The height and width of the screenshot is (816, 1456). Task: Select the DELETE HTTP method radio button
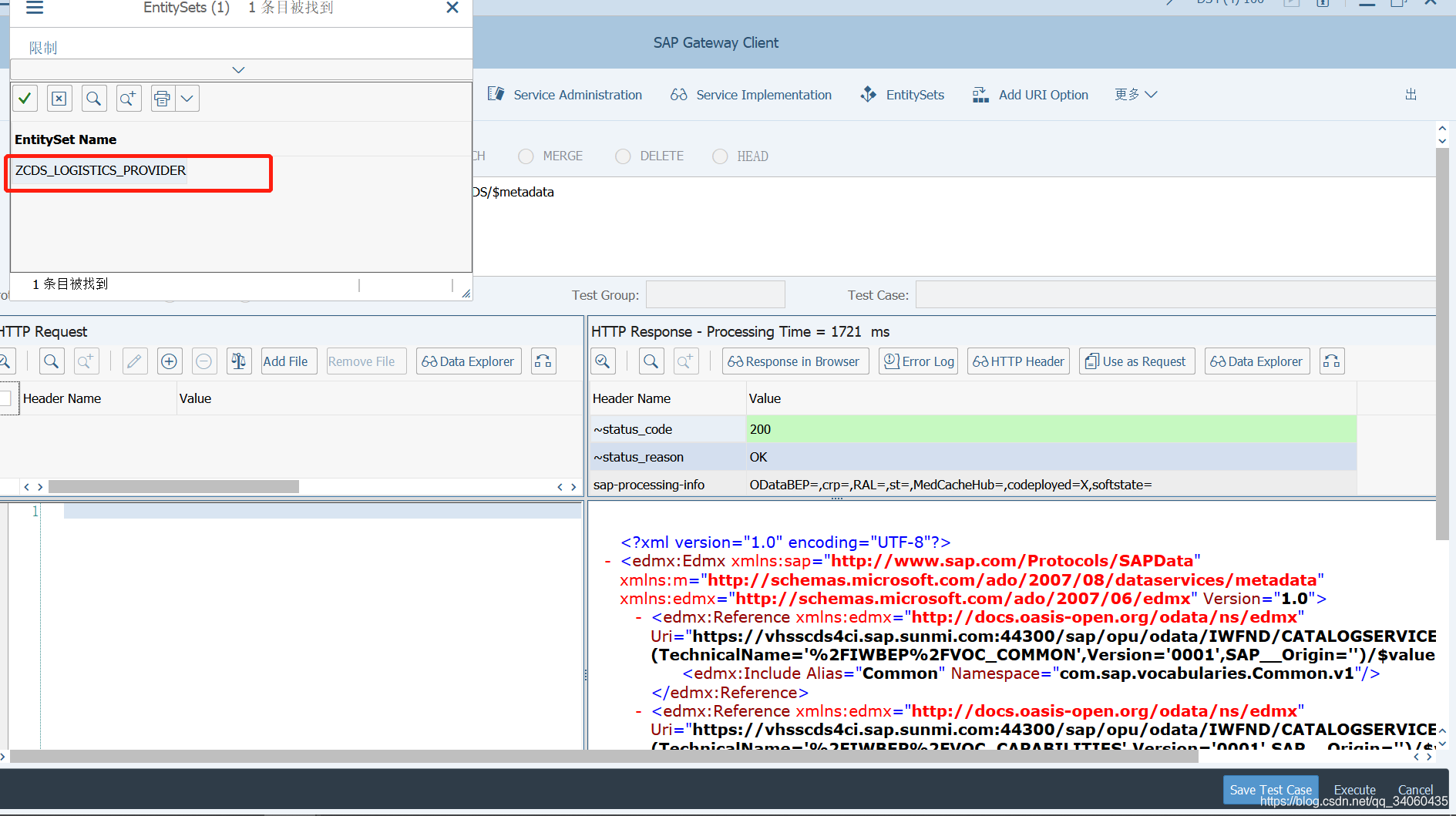coord(623,156)
